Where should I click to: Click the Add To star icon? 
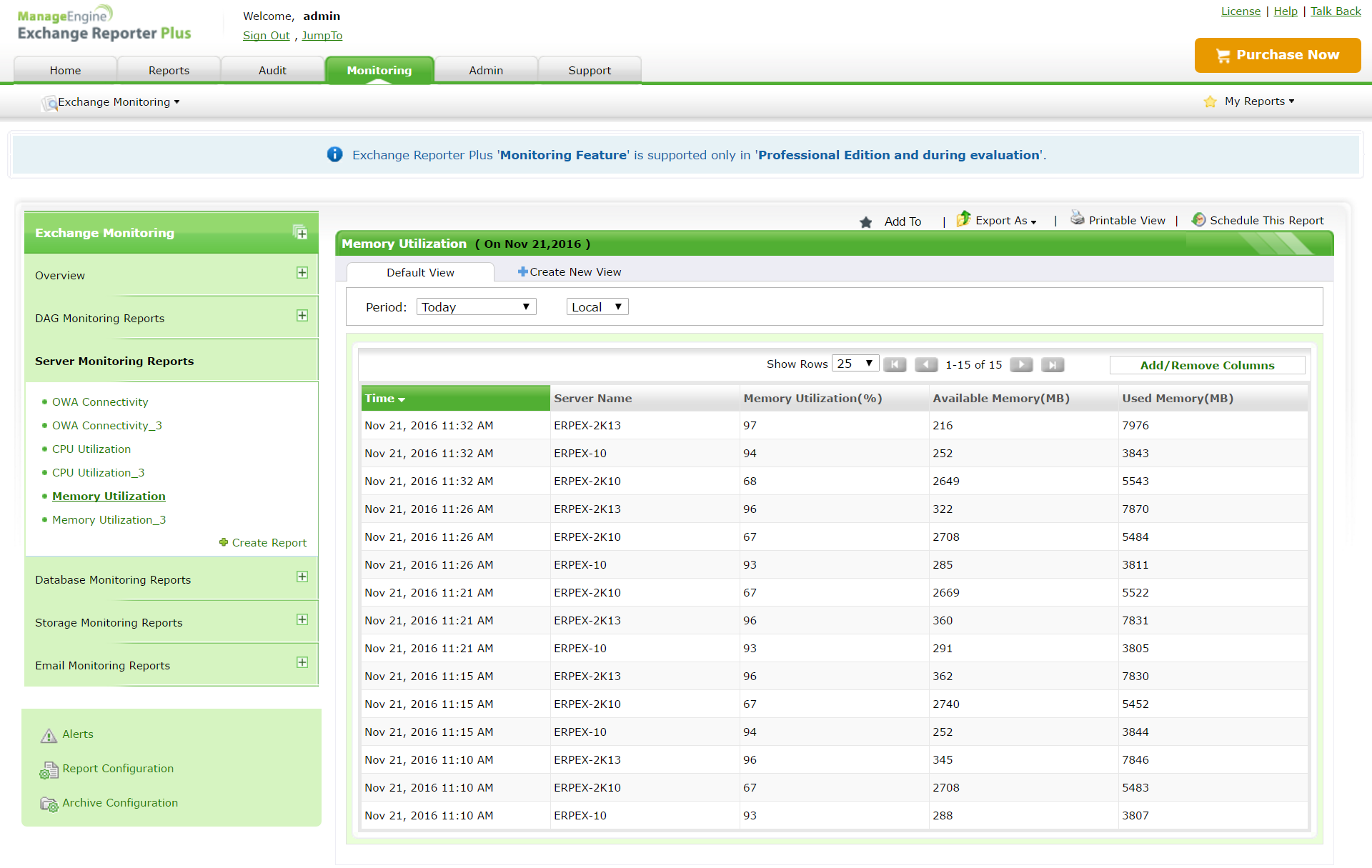866,222
